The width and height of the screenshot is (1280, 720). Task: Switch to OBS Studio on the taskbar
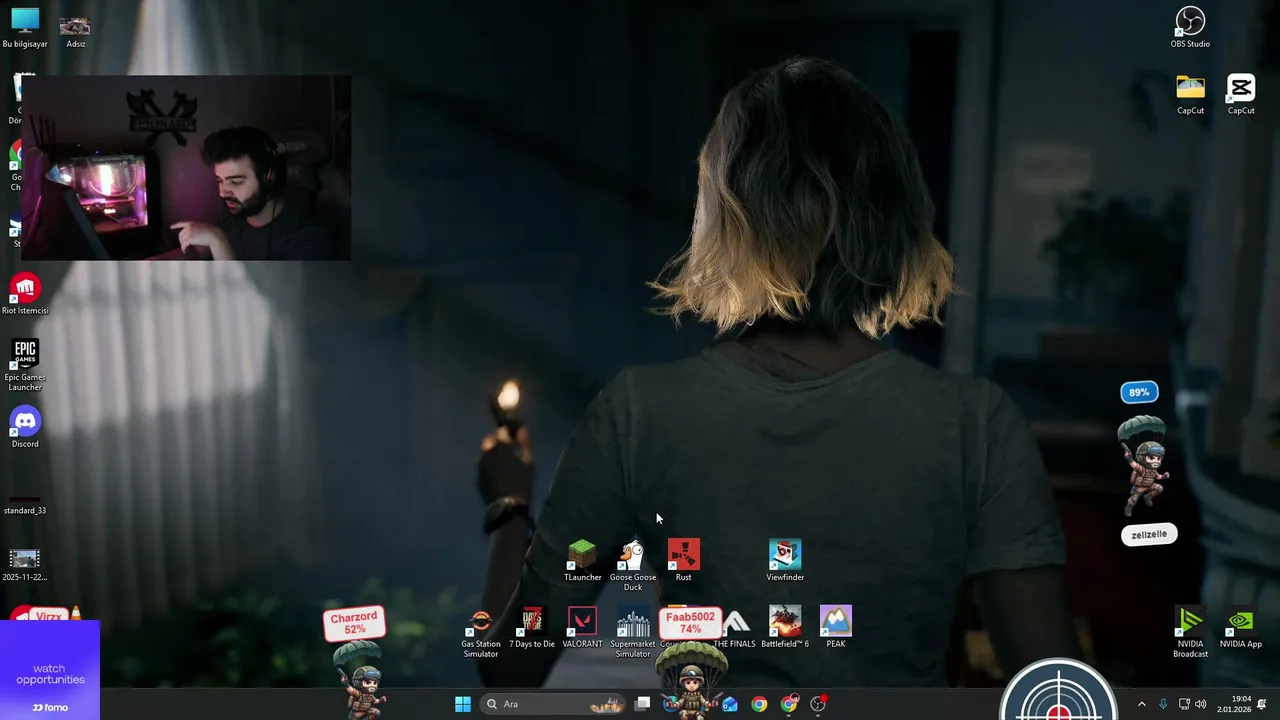(818, 704)
